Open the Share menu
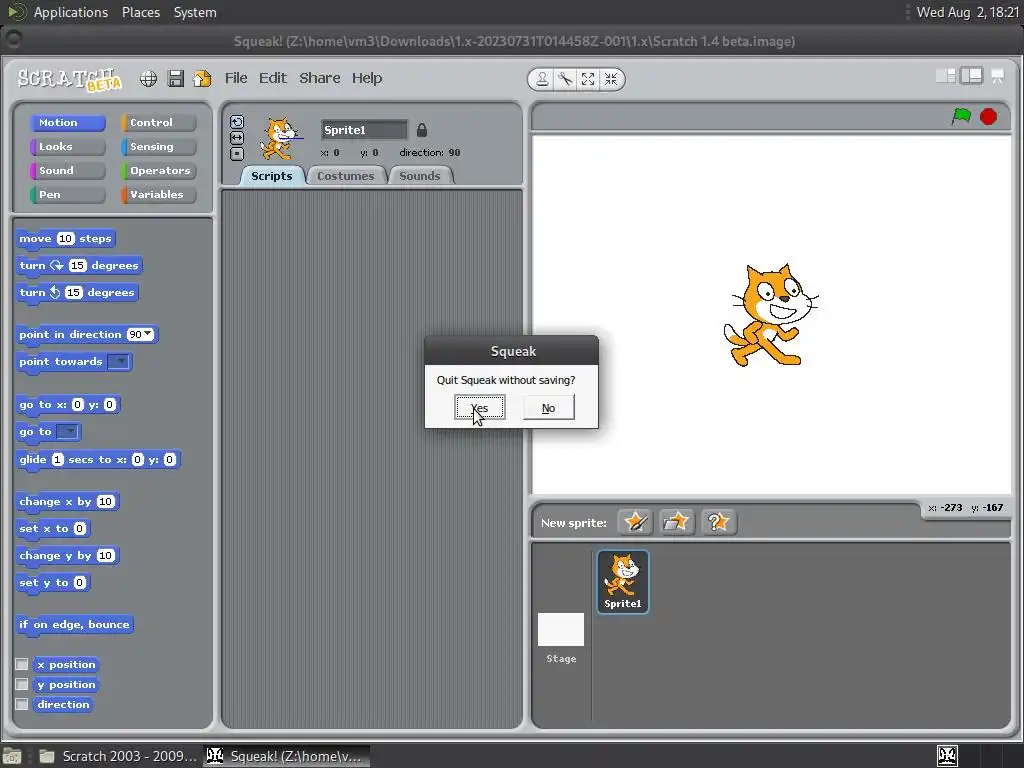This screenshot has height=768, width=1024. pos(319,78)
